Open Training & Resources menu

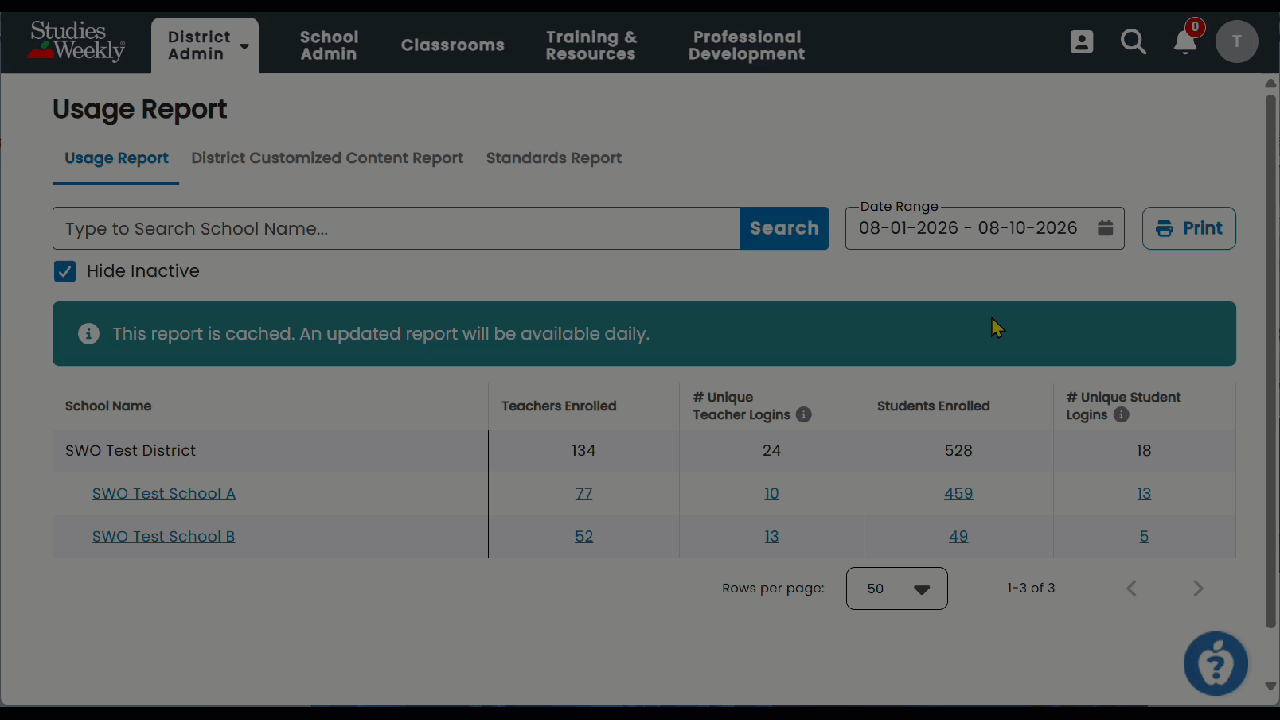(591, 45)
